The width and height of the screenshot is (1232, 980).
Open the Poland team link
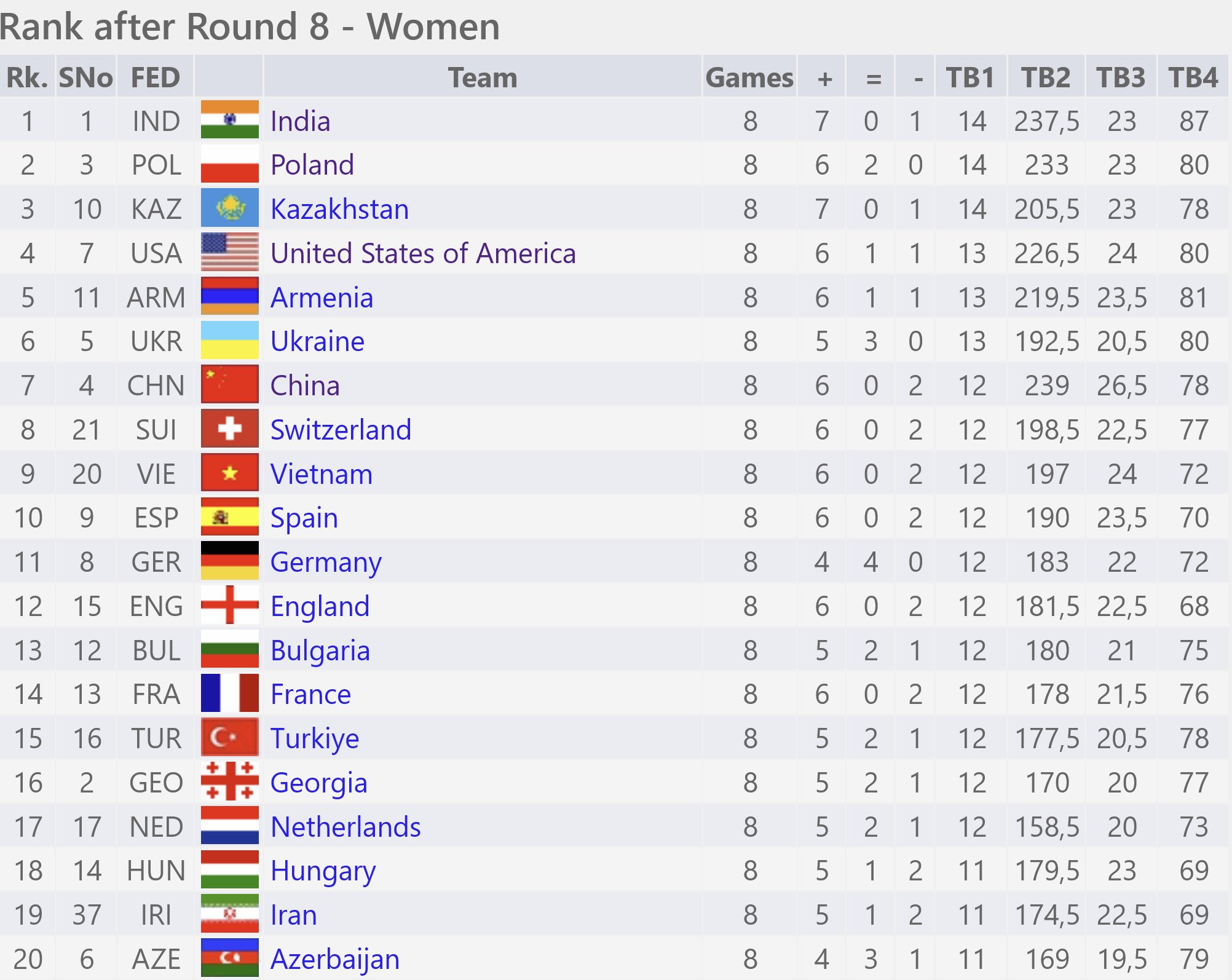pos(312,165)
